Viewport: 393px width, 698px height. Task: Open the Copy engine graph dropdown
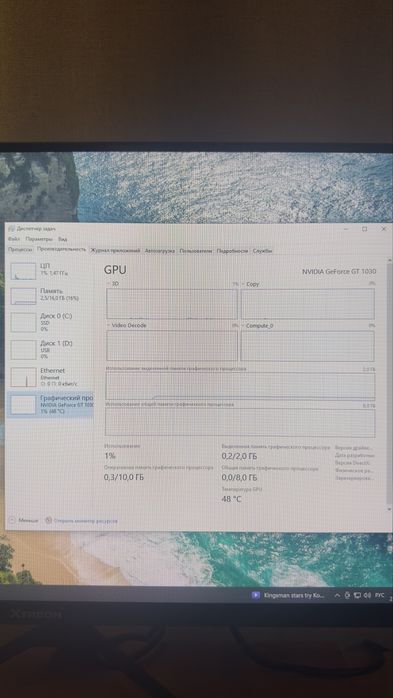pos(251,284)
